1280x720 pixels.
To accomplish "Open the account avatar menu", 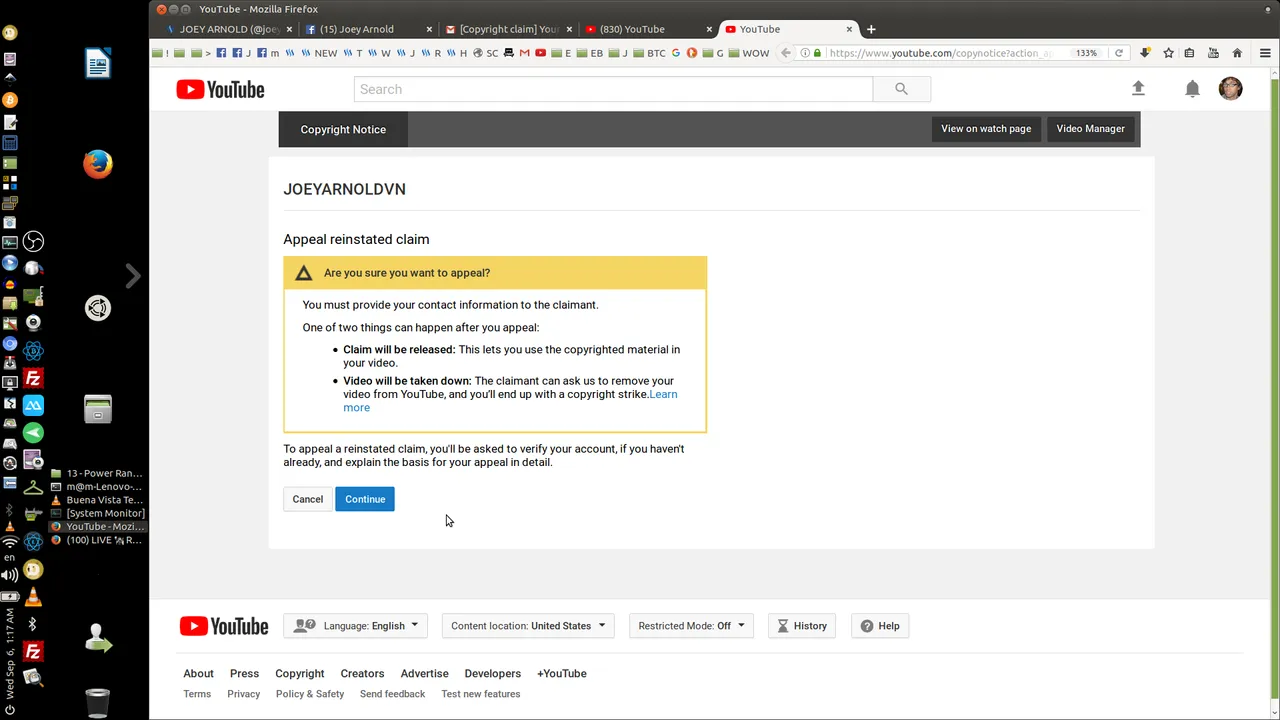I will point(1231,89).
